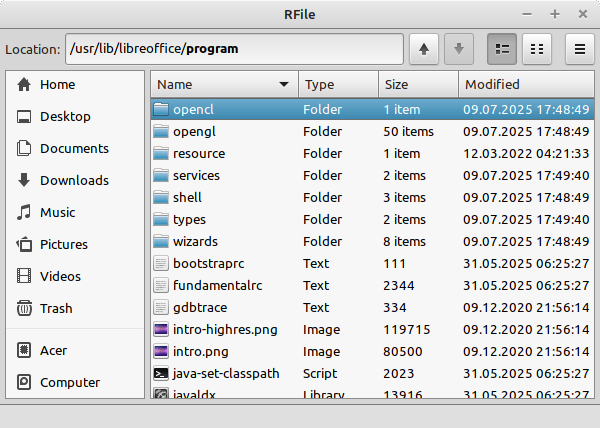Close the RFile window
Screen dimensions: 600x428
point(583,14)
